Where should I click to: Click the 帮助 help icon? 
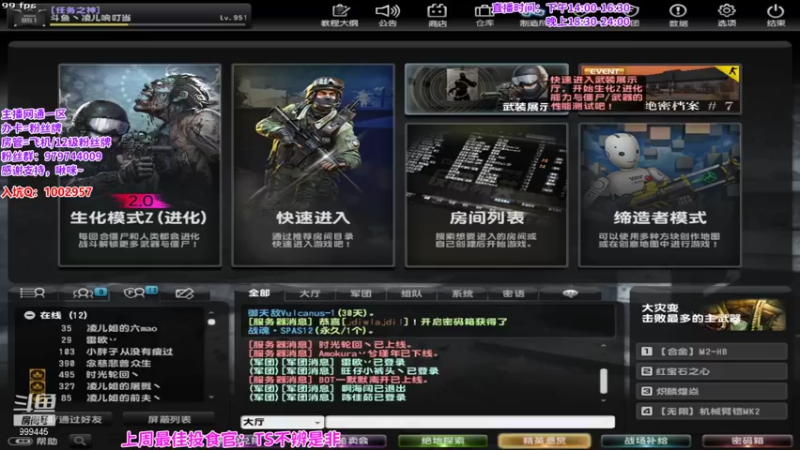[x=35, y=441]
